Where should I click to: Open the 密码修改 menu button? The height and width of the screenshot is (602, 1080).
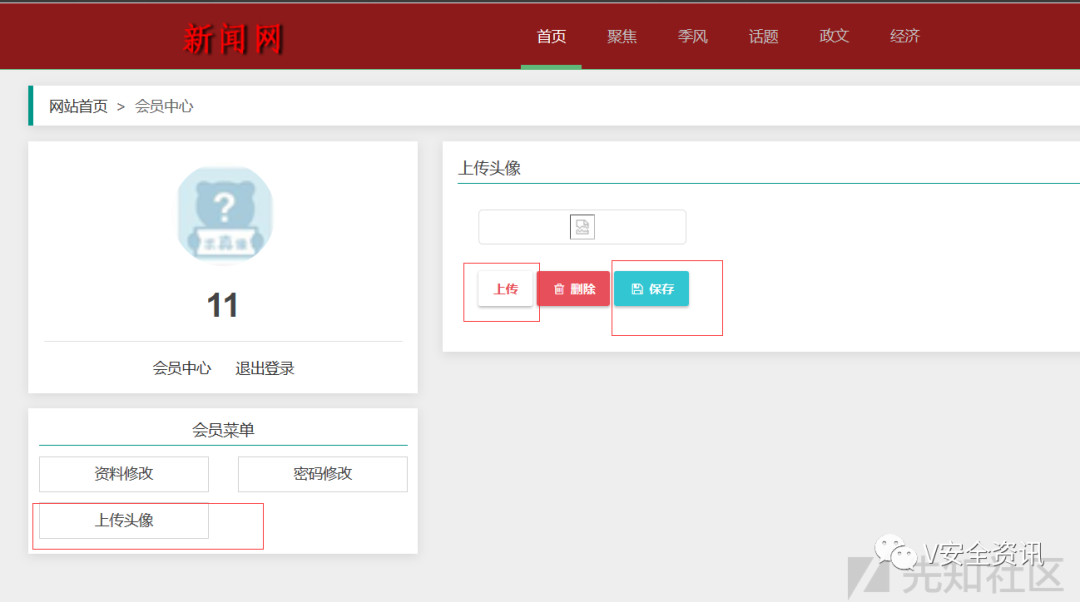tap(322, 474)
